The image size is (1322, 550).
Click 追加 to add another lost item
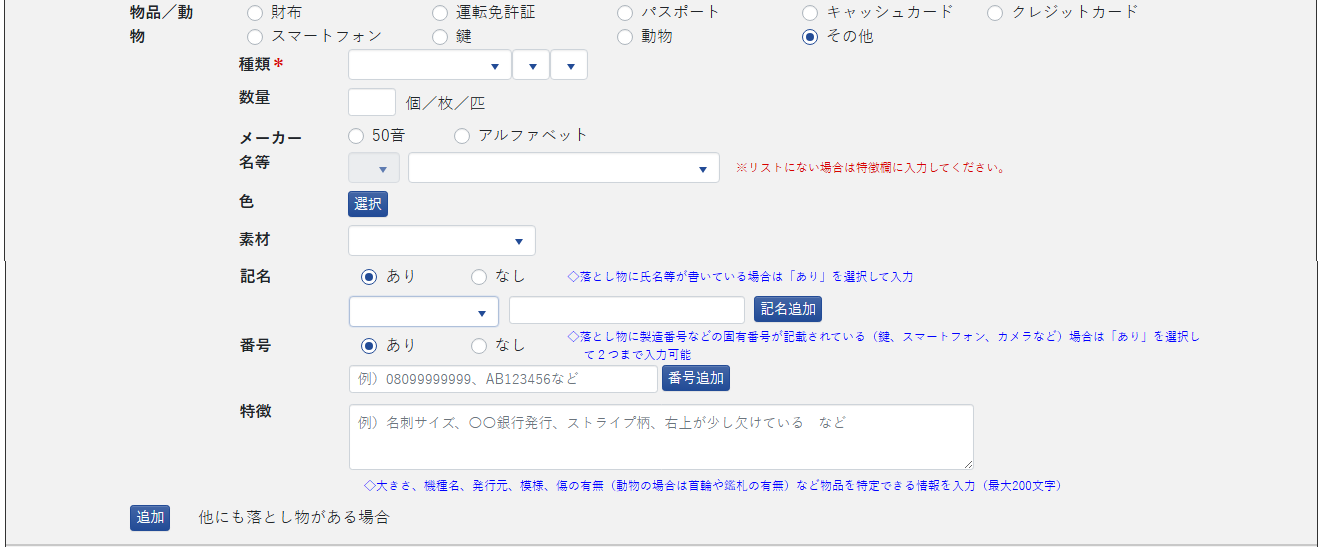point(150,518)
